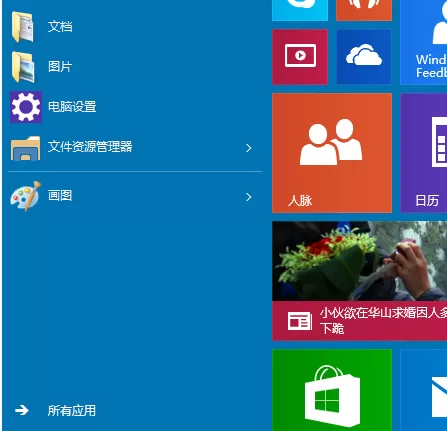
Task: Launch the 画图 paint palette icon
Action: 26,196
